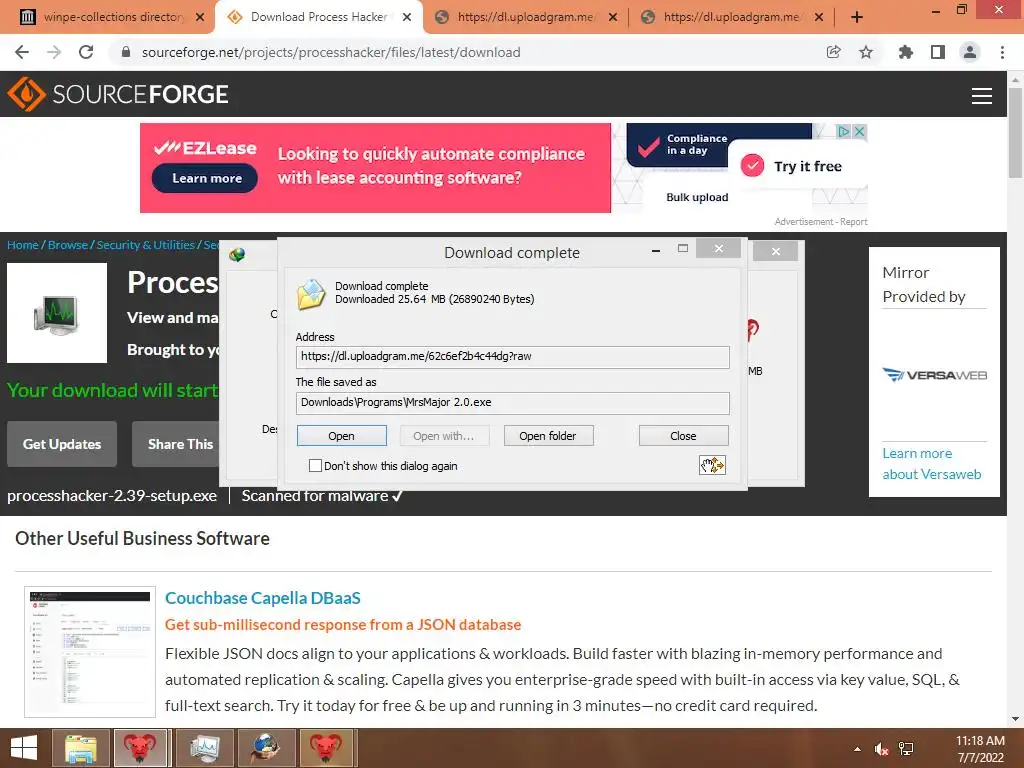Click the download manager drag-drop hand icon
This screenshot has height=768, width=1024.
[x=712, y=465]
